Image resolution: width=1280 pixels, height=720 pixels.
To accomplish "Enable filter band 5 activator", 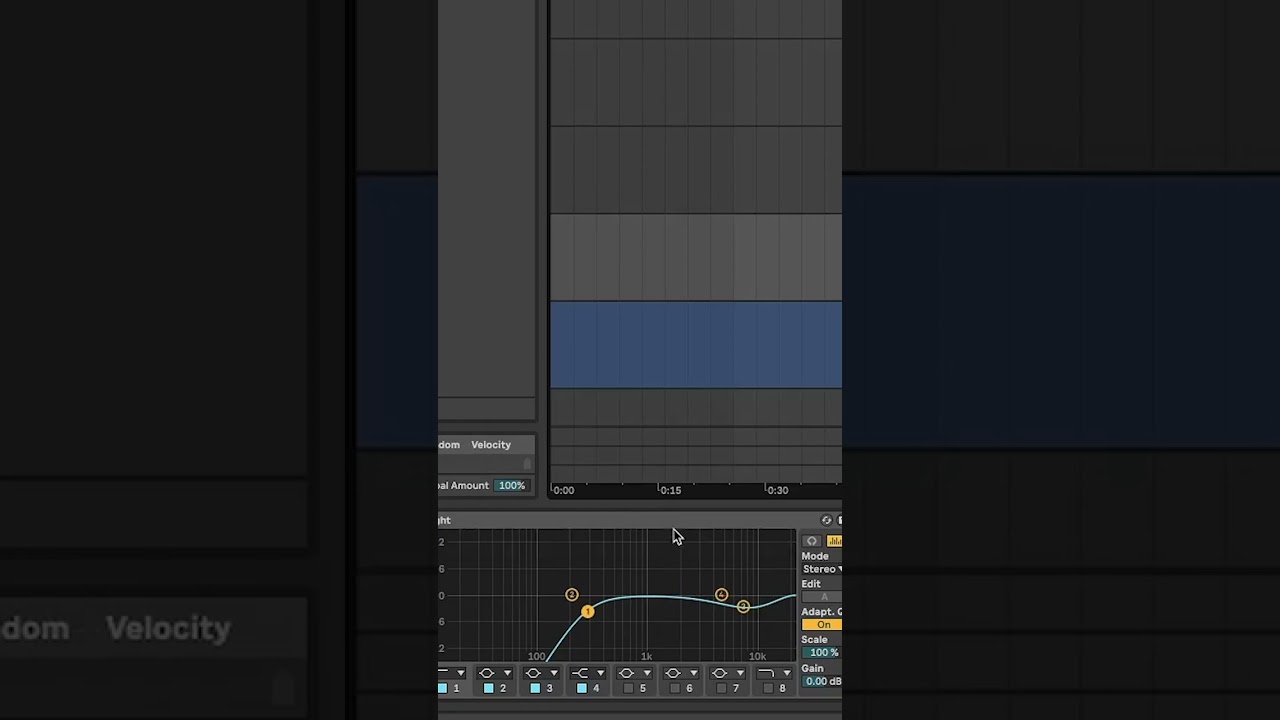I will (x=628, y=688).
